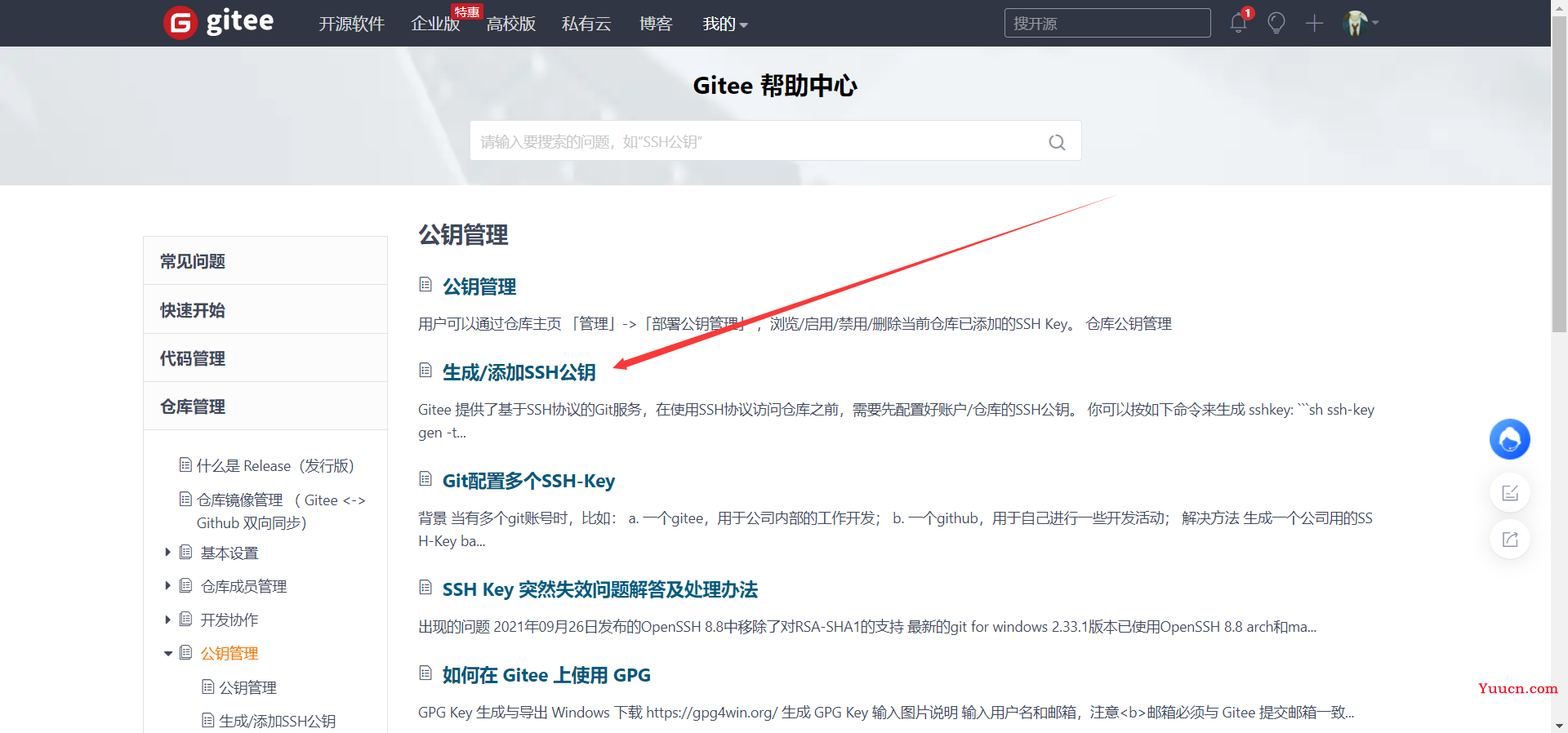Screen dimensions: 1568x733
Task: Open 开源软件 in top navigation
Action: click(351, 24)
